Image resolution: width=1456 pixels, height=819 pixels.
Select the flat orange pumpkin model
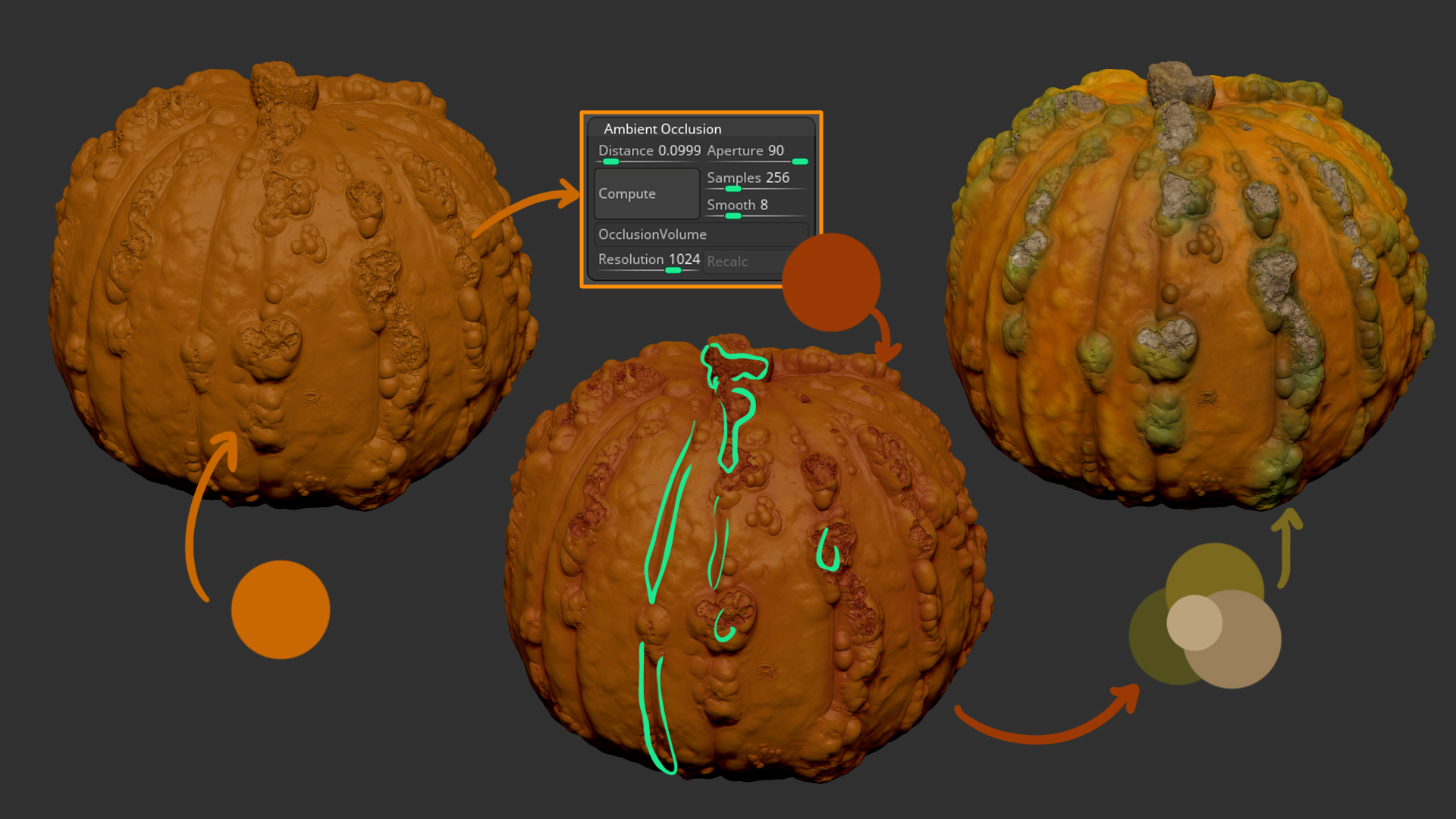point(292,284)
